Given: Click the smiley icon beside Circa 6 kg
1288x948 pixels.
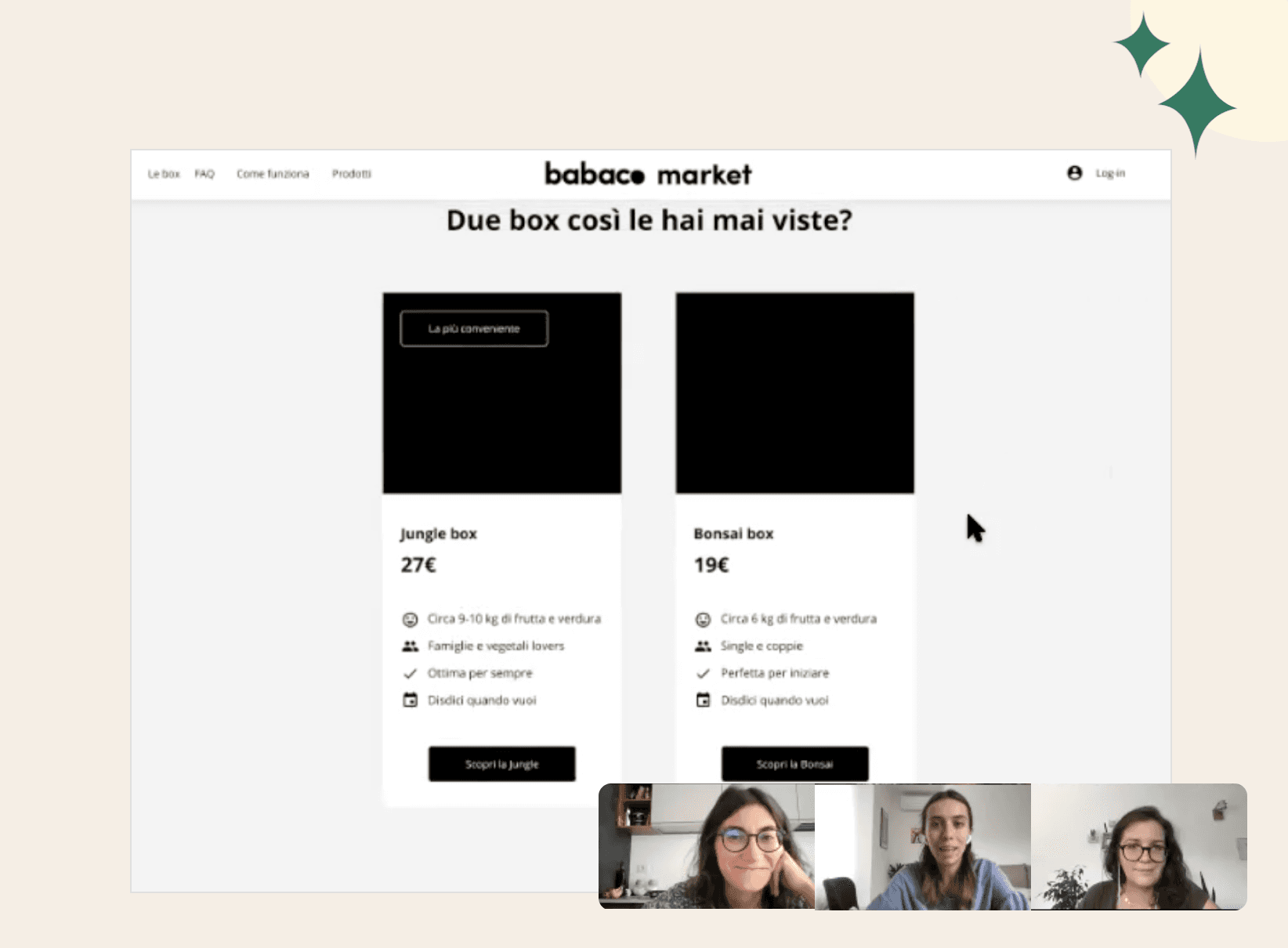Looking at the screenshot, I should [703, 620].
